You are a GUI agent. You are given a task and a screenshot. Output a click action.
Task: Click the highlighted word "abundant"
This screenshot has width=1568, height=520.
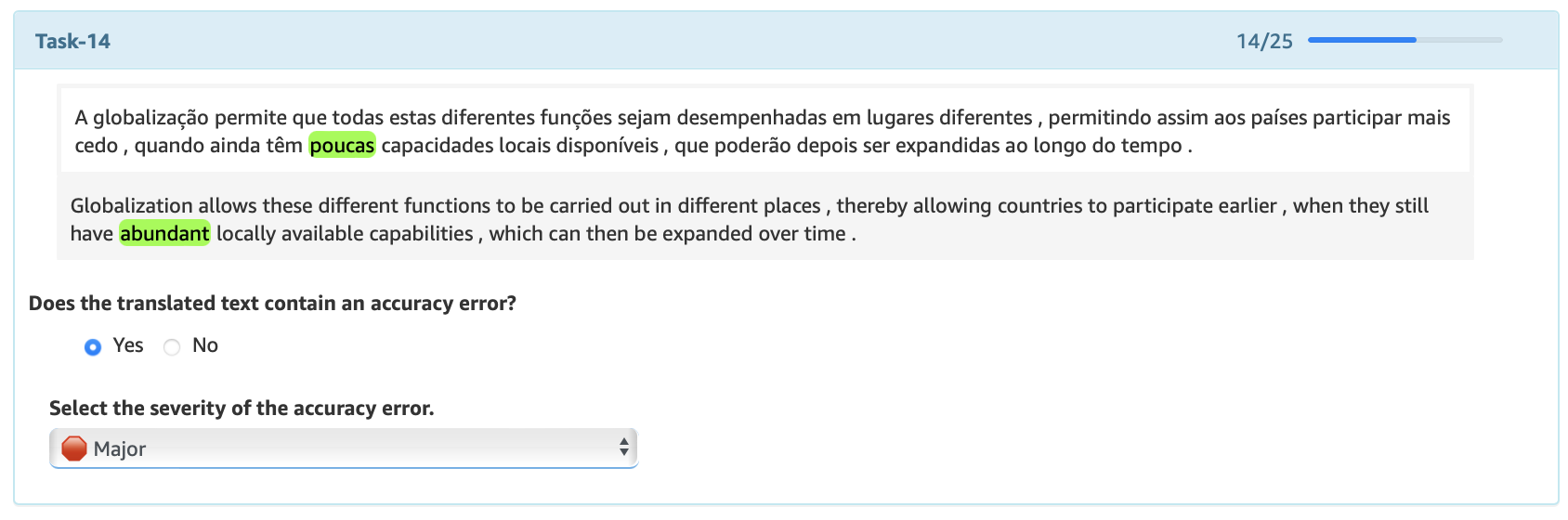164,234
